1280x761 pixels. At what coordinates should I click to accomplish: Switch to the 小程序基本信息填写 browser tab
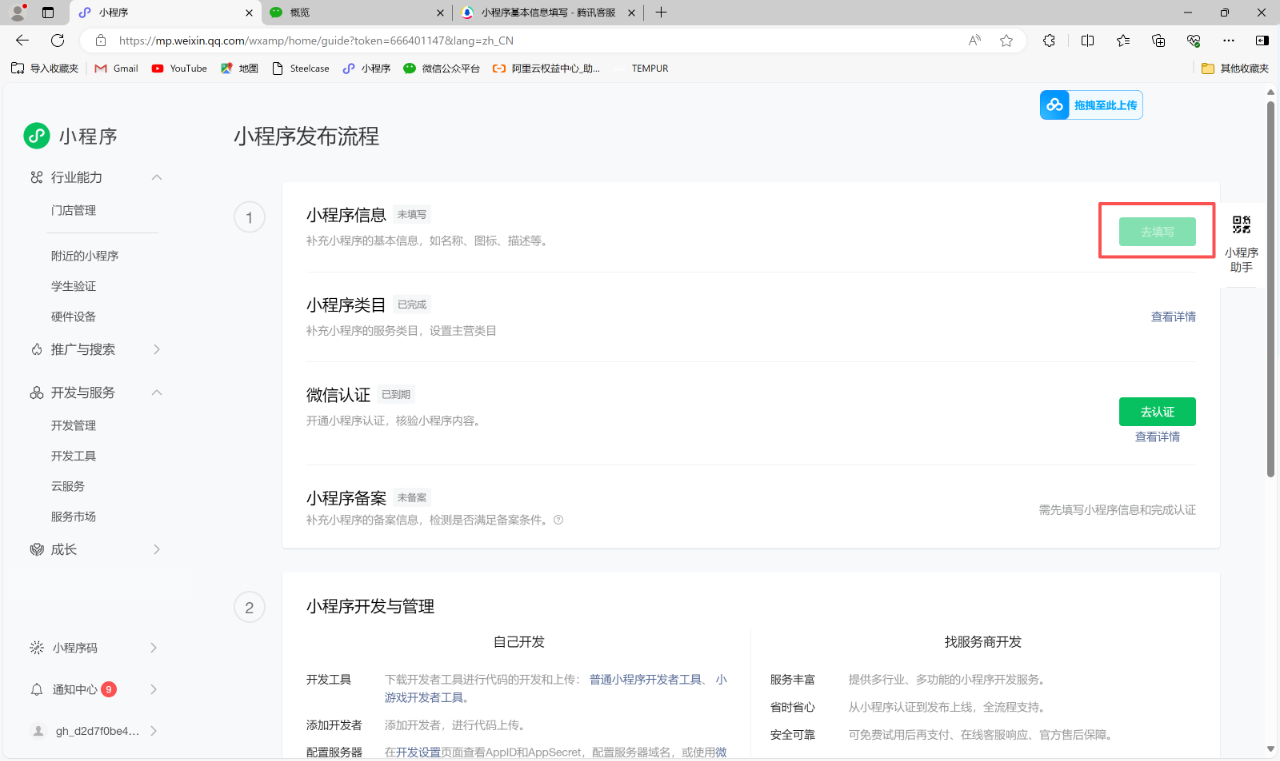(x=548, y=13)
